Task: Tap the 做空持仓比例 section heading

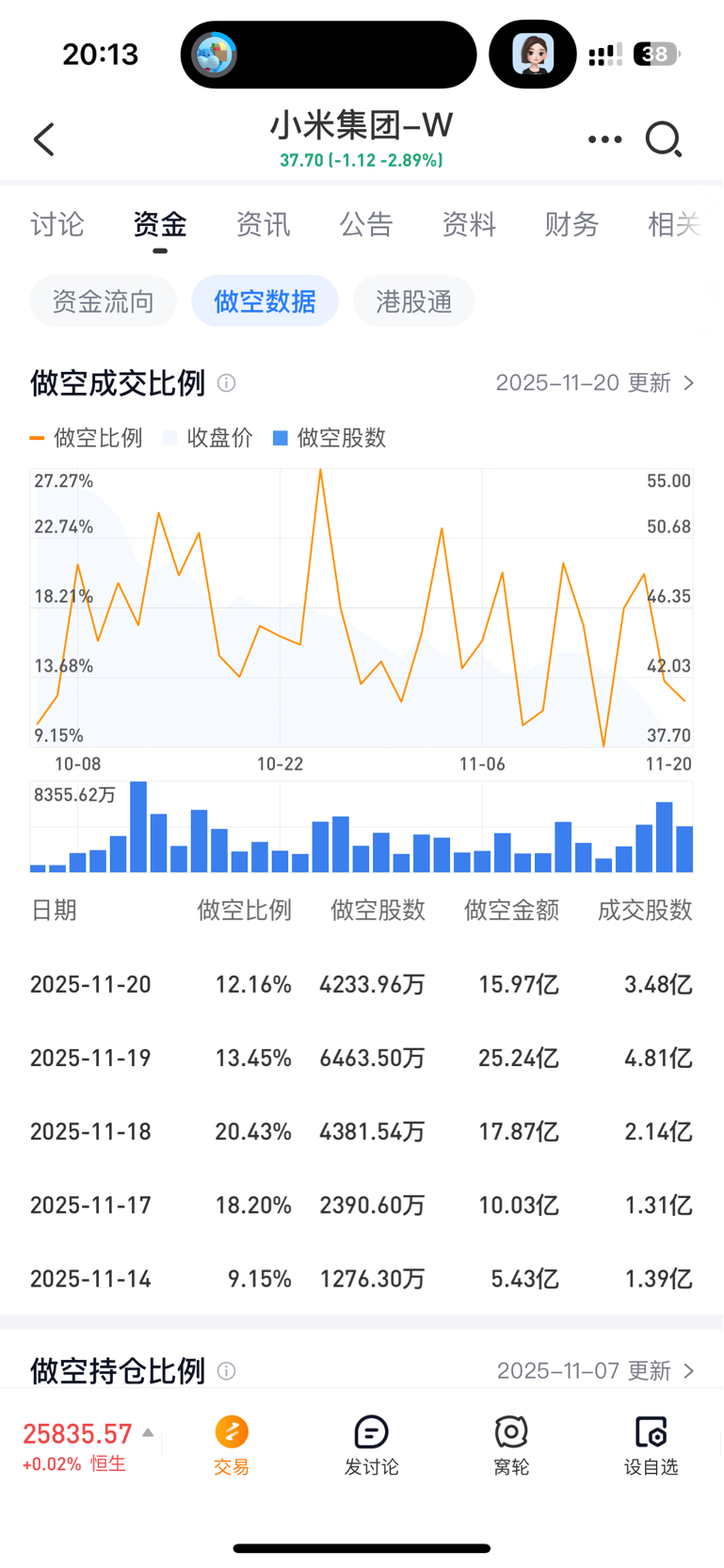Action: click(118, 1371)
